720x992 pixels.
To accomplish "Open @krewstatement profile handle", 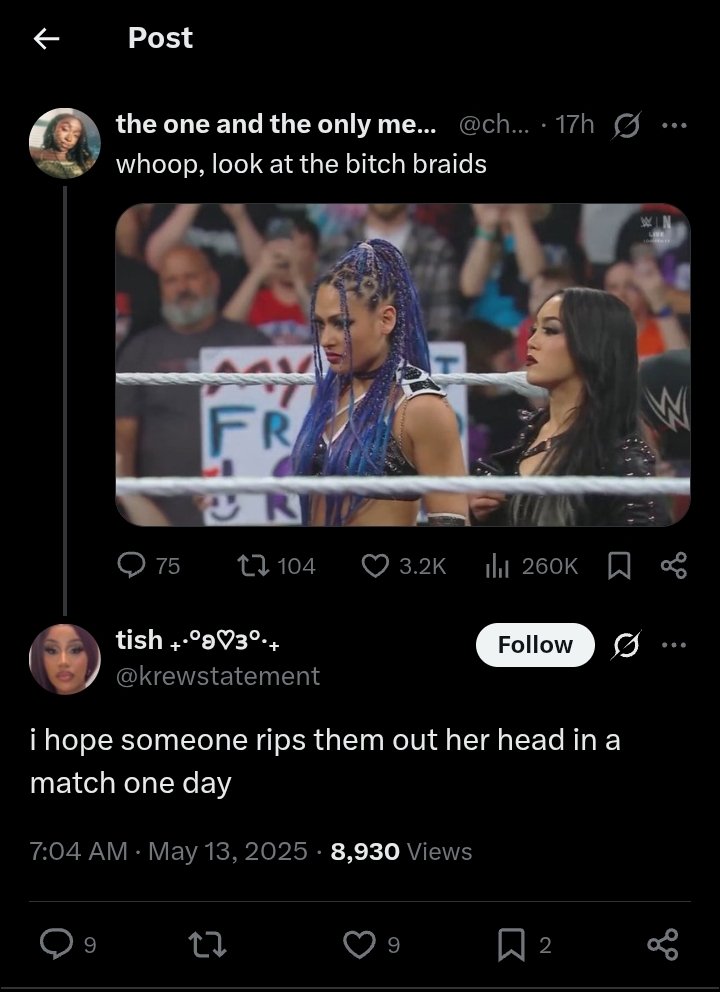I will 218,676.
